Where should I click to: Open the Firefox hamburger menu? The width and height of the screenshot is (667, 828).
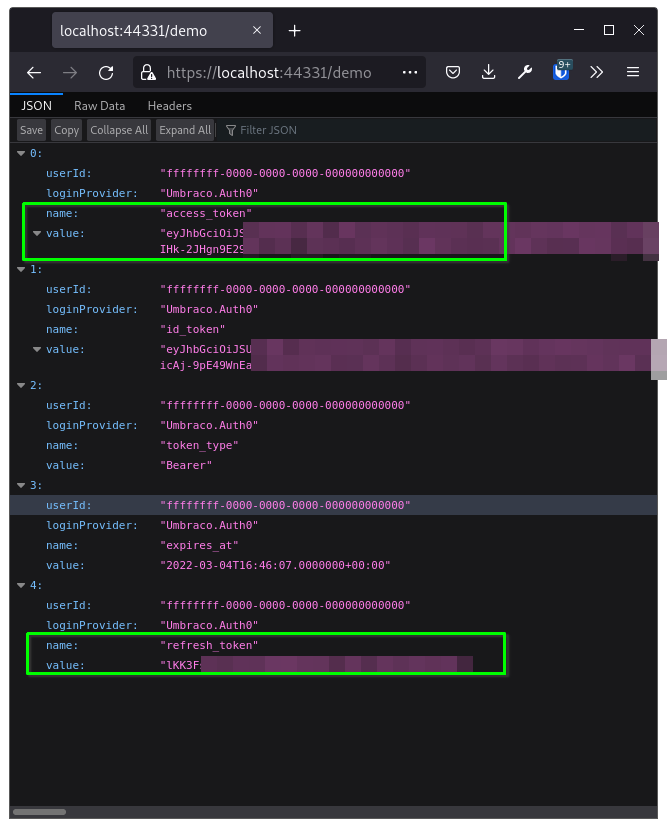click(x=633, y=72)
